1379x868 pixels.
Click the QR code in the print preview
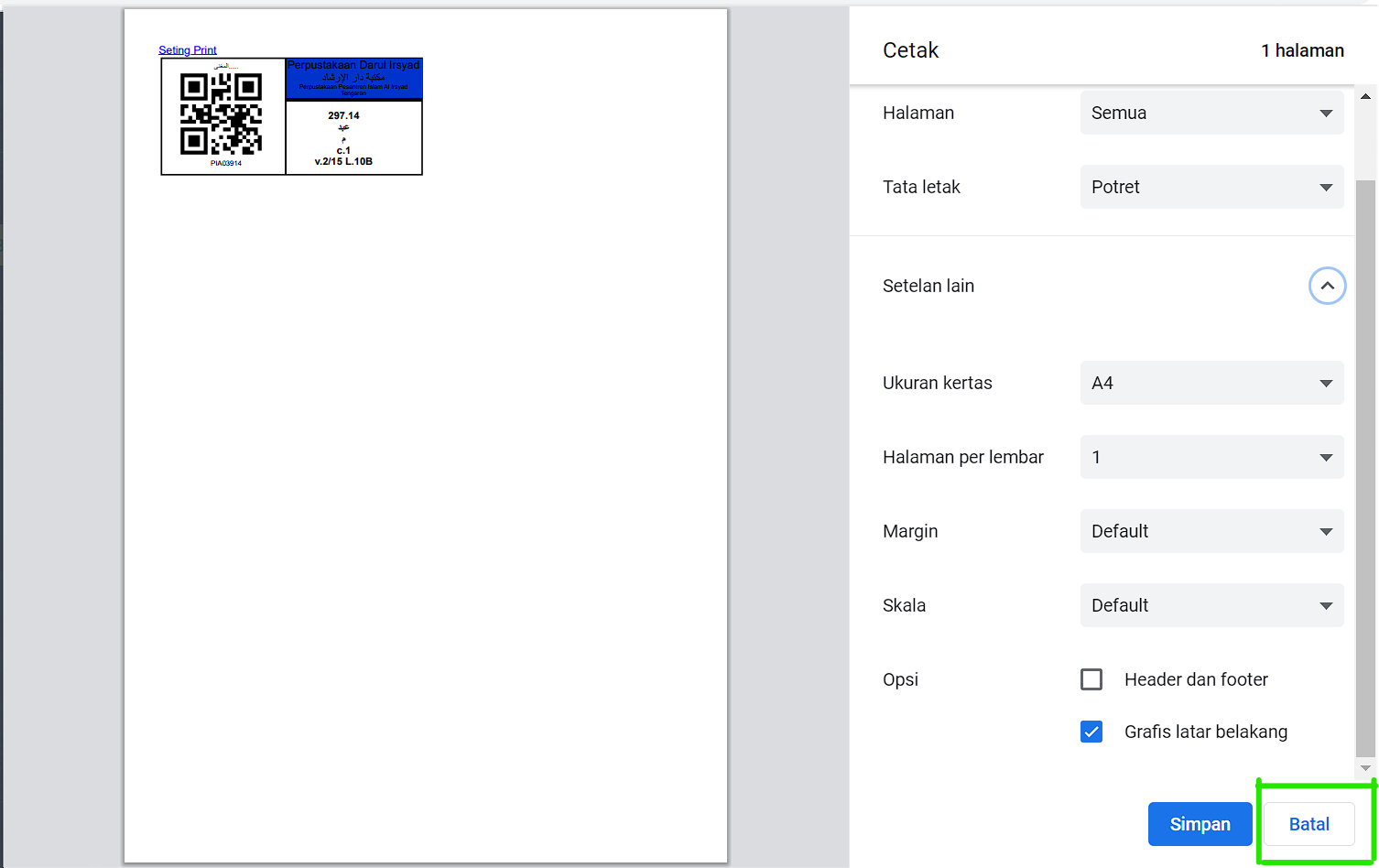click(221, 114)
